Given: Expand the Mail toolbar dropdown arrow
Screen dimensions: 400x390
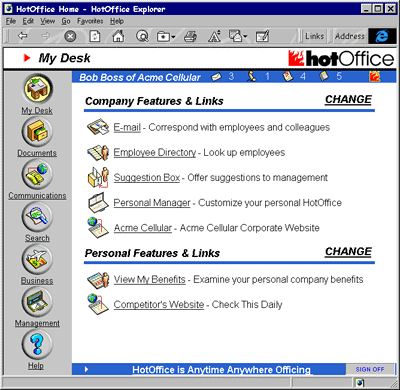Looking at the screenshot, I should pyautogui.click(x=245, y=37).
